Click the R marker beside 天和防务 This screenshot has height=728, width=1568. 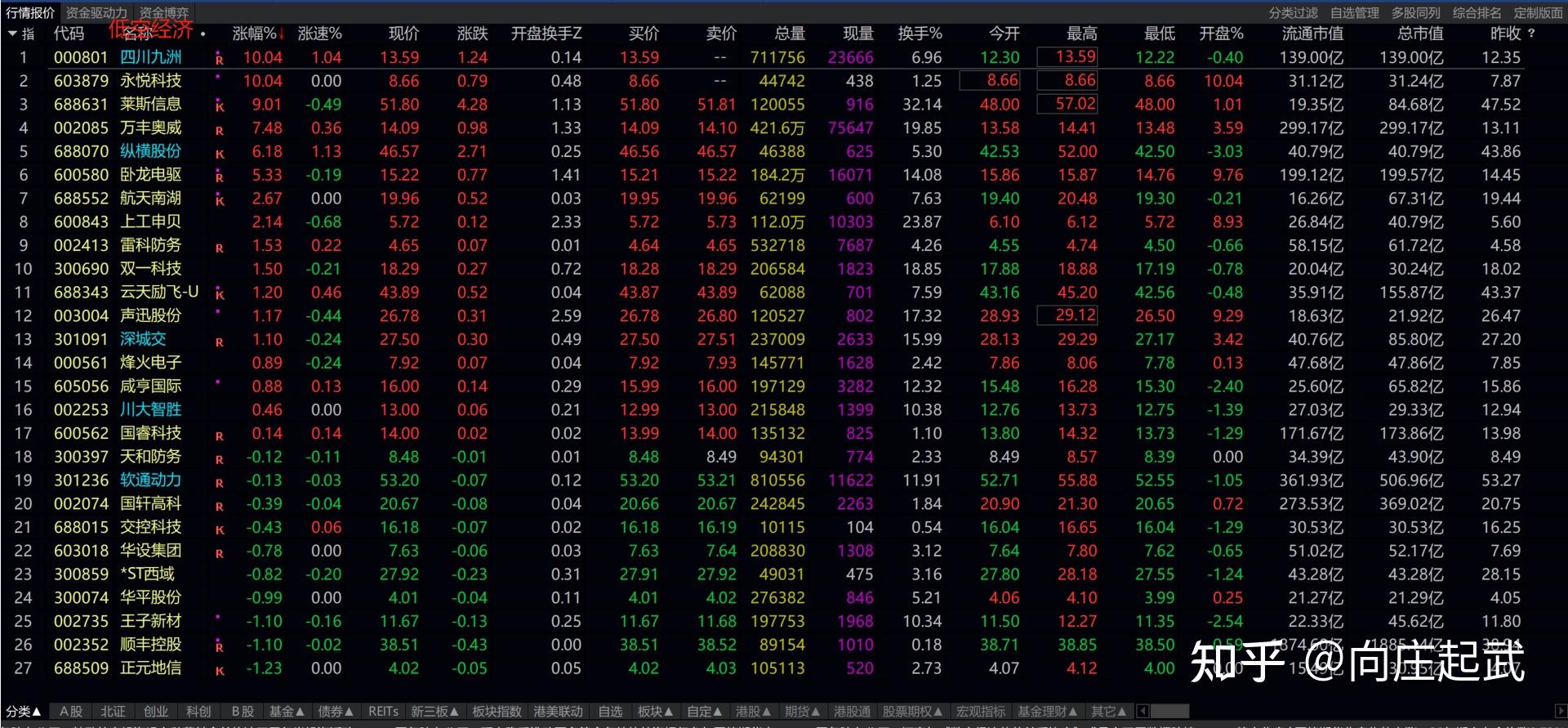coord(219,459)
